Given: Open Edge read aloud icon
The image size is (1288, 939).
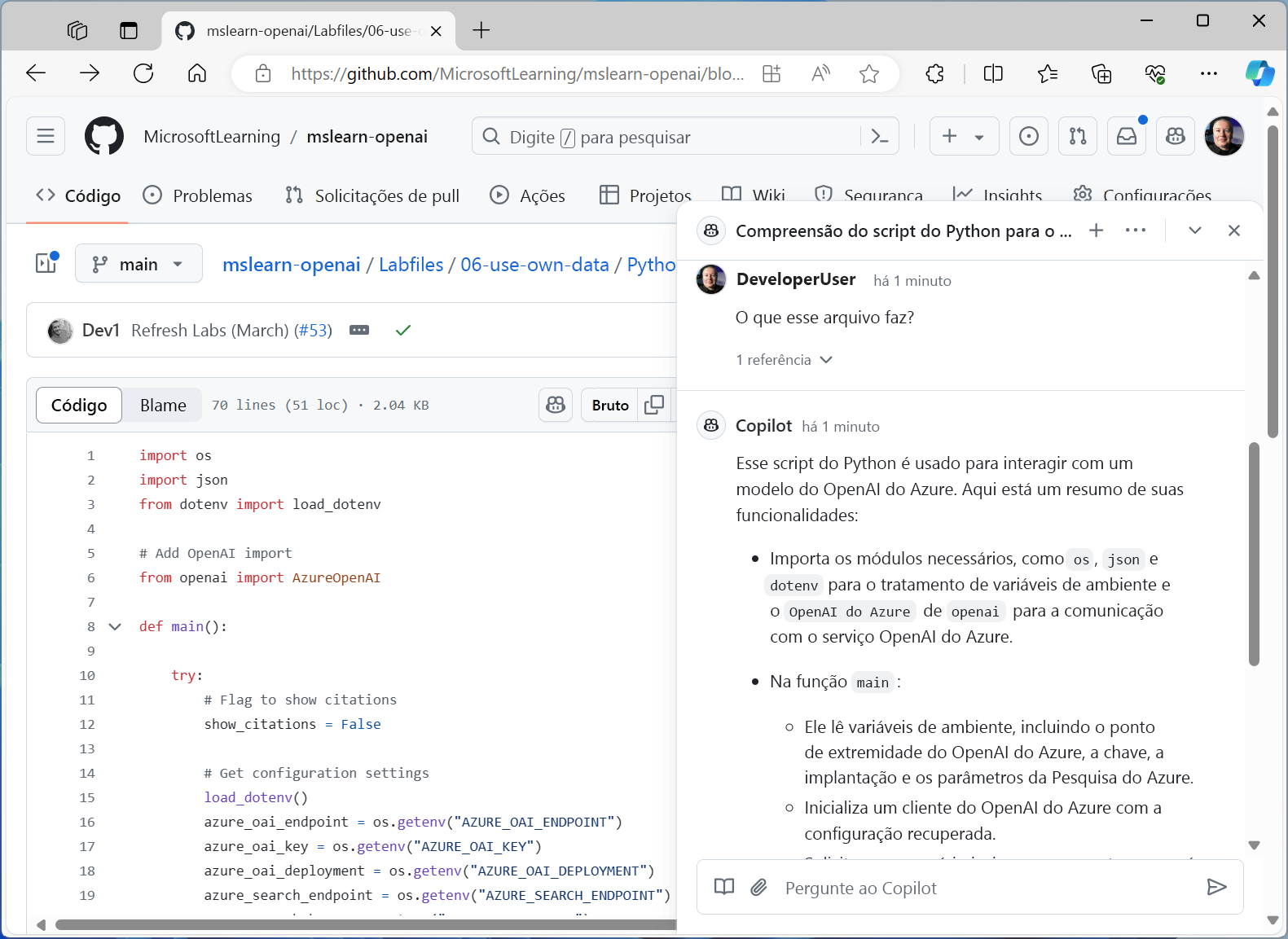Looking at the screenshot, I should (821, 74).
